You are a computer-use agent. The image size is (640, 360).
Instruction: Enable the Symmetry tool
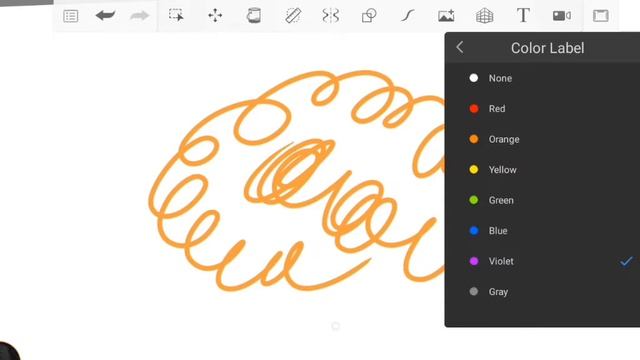331,16
